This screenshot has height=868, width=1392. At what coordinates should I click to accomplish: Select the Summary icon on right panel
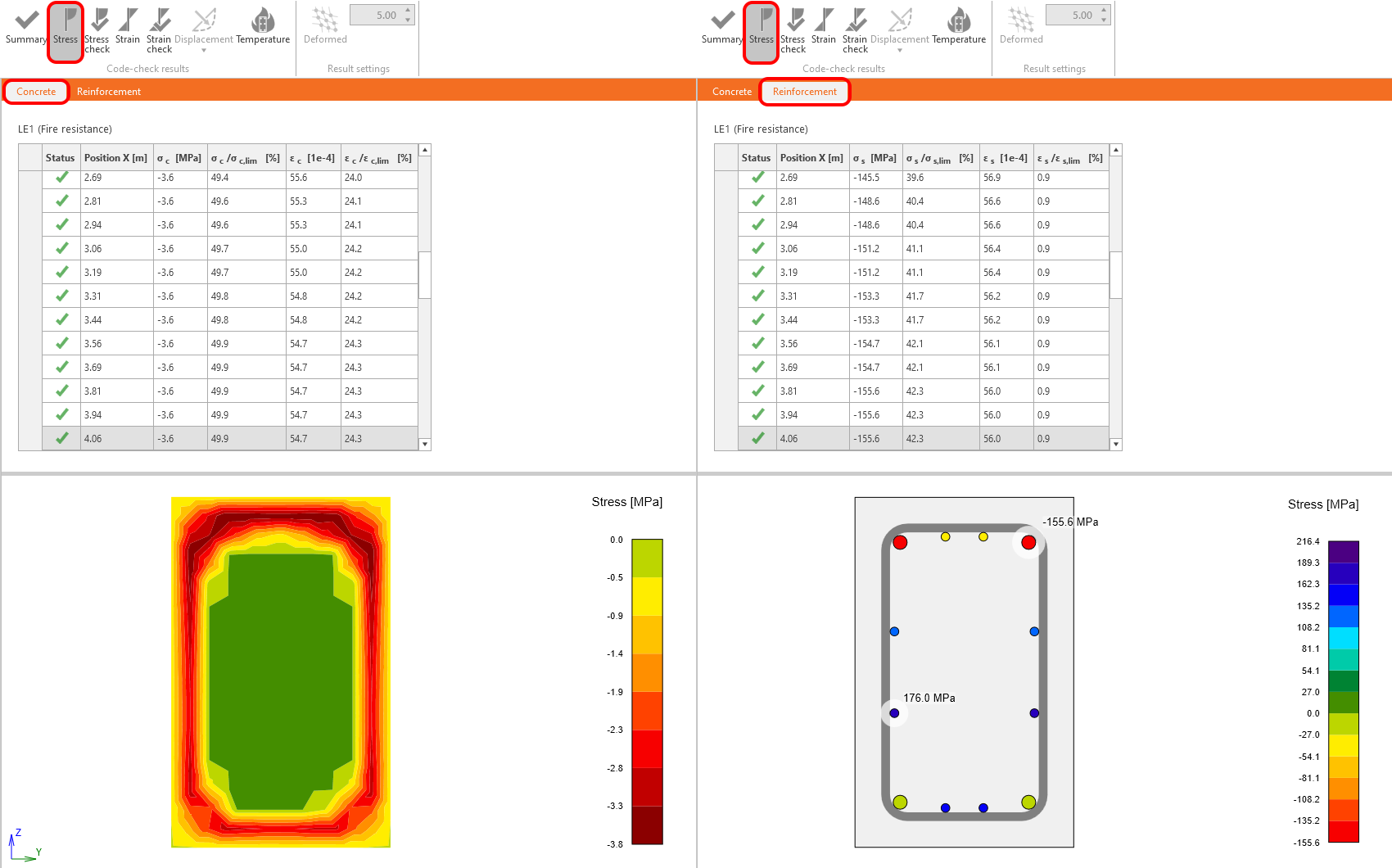pyautogui.click(x=721, y=25)
